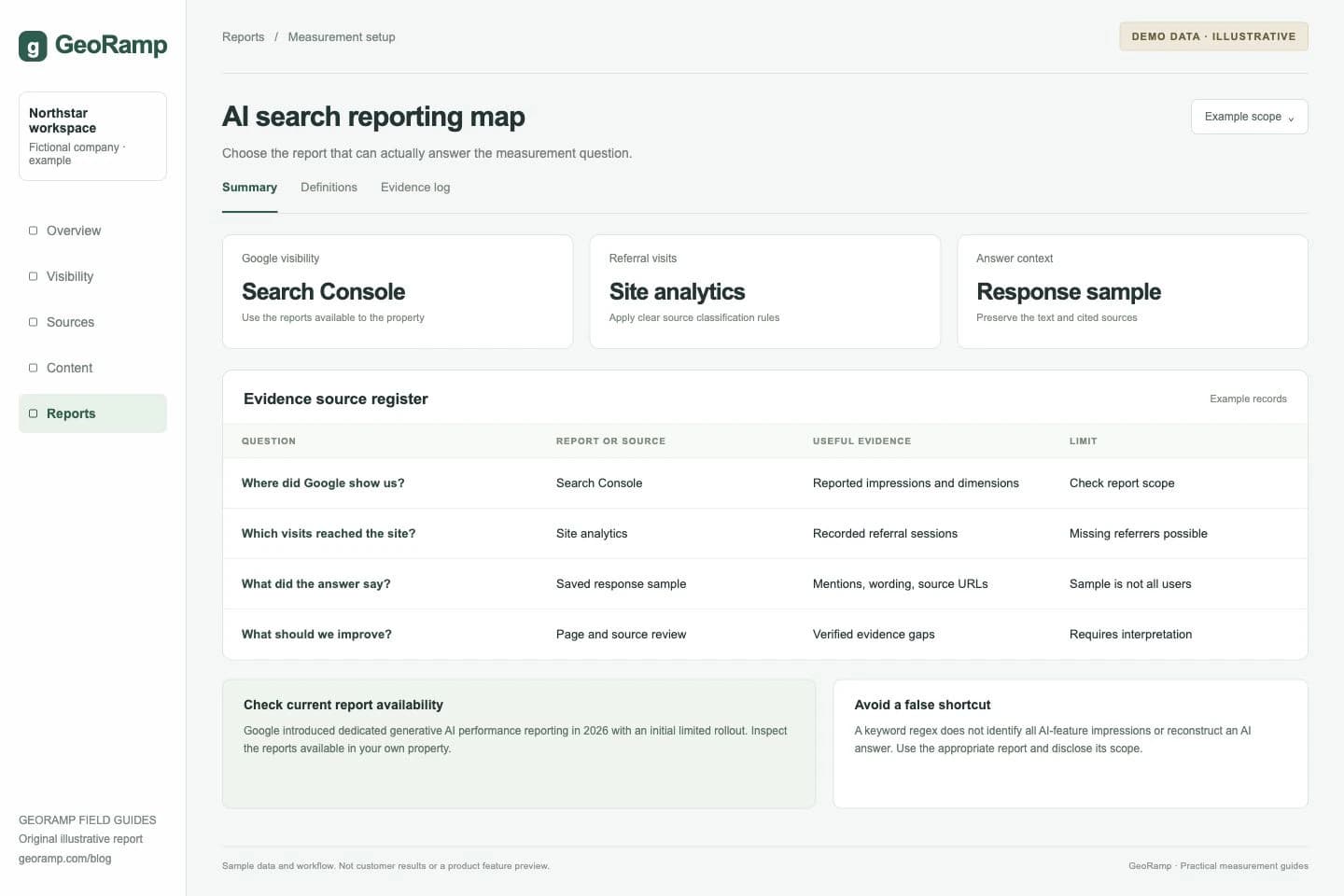Screen dimensions: 1344x896
Task: Open the Example scope dropdown
Action: click(1249, 117)
